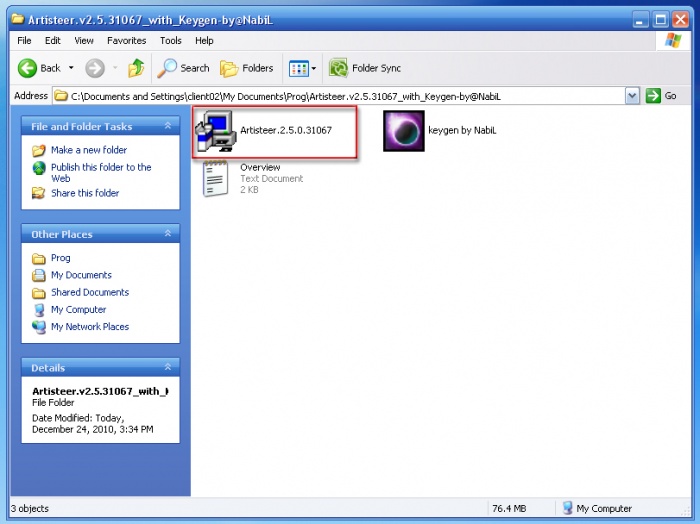Click the new folder task icon
The width and height of the screenshot is (700, 524).
(39, 150)
